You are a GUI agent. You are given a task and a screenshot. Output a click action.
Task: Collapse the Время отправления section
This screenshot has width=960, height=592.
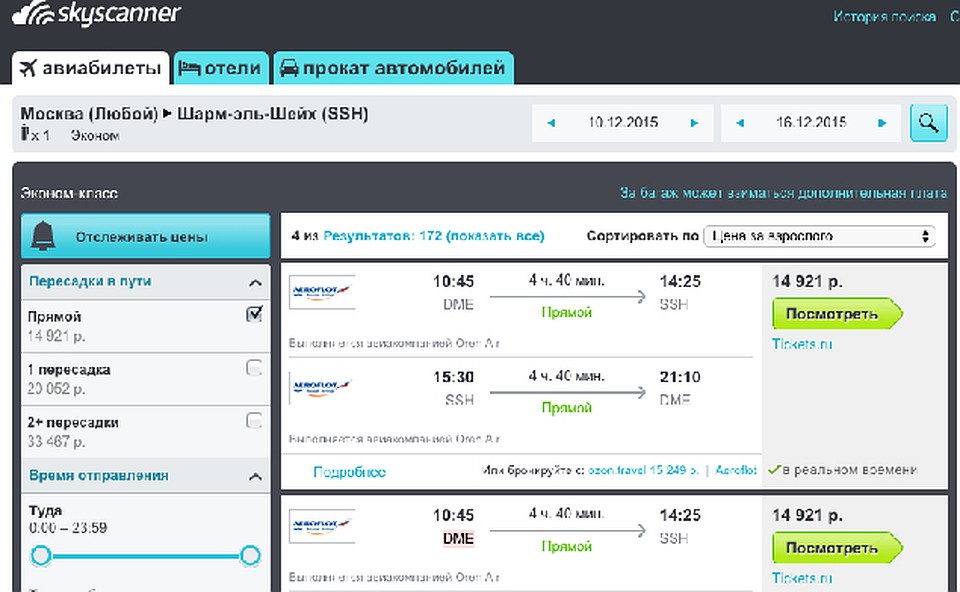coord(255,476)
